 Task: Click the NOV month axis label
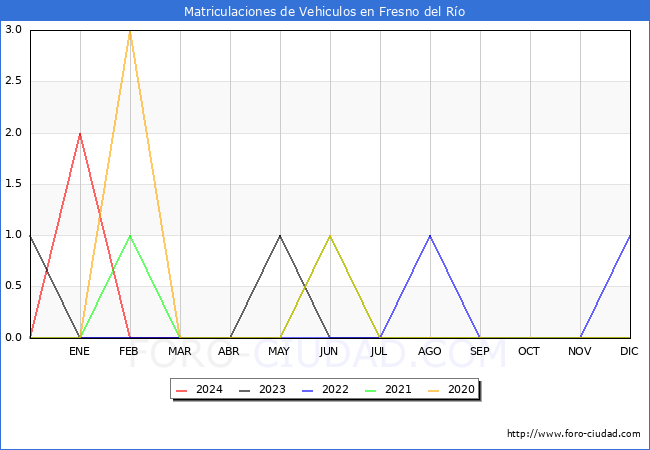580,351
